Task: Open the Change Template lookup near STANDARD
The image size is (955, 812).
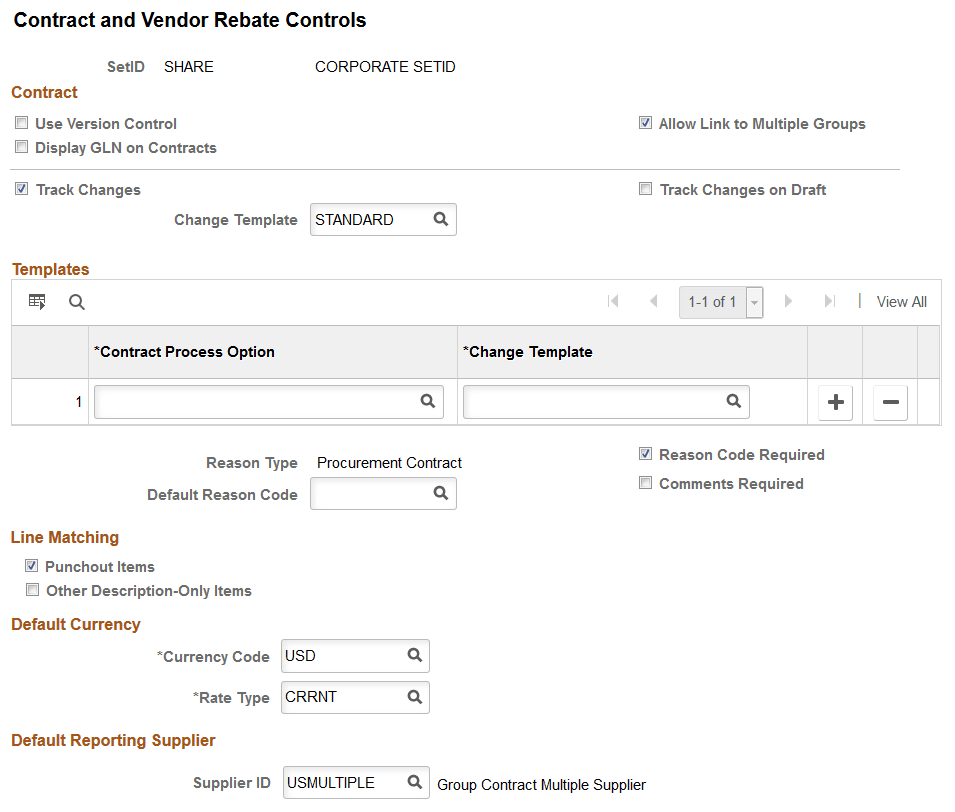Action: (x=443, y=219)
